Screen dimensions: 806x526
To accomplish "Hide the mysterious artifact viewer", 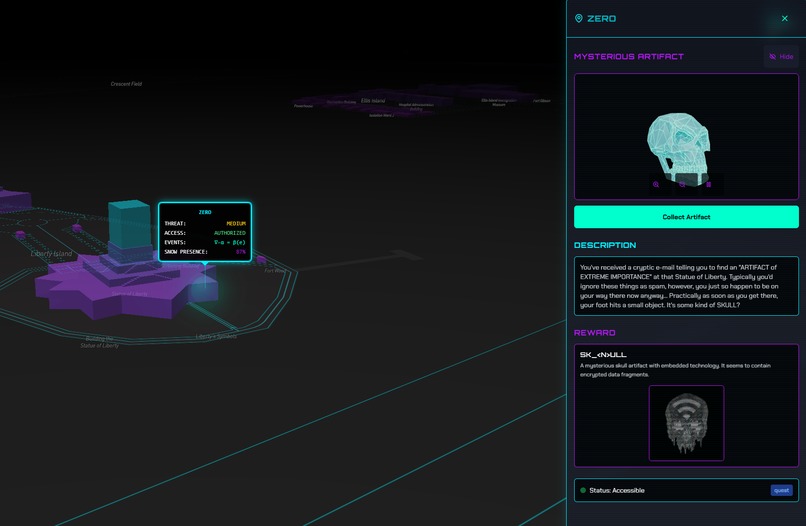I will (781, 57).
